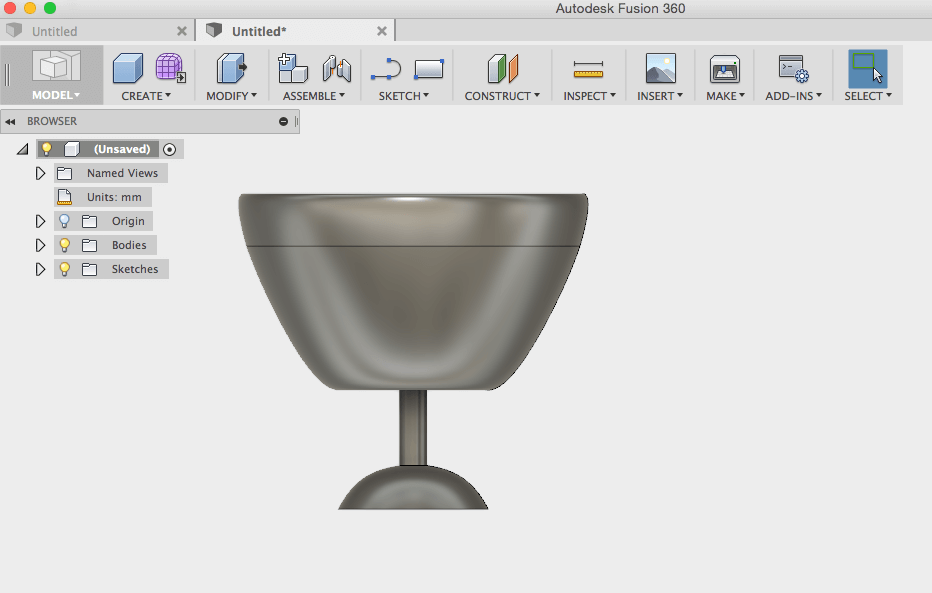Open the CONSTRUCT dropdown menu
The width and height of the screenshot is (932, 593).
[x=502, y=96]
